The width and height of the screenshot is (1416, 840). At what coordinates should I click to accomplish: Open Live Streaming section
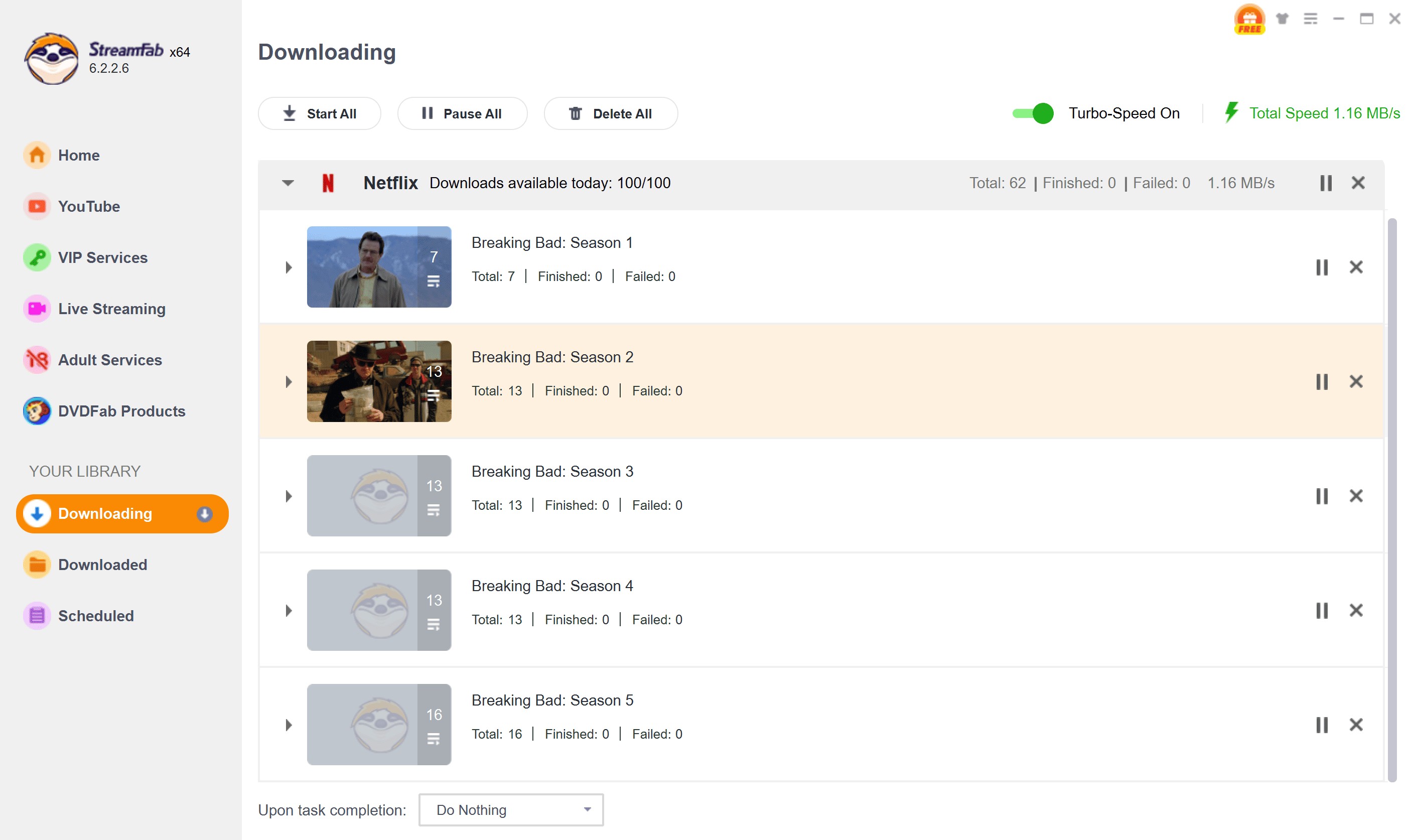(111, 309)
